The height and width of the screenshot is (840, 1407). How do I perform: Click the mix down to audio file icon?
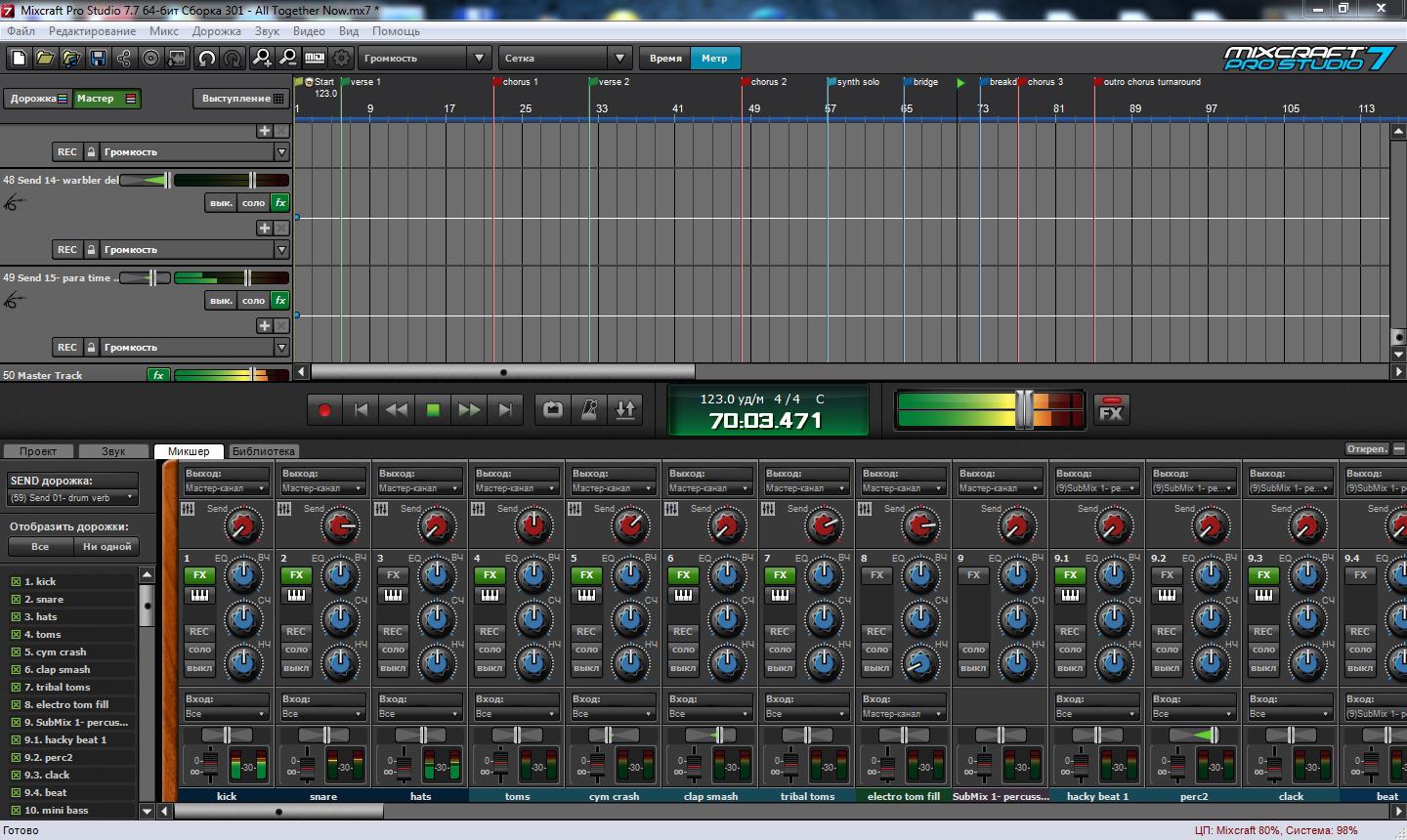tap(177, 59)
